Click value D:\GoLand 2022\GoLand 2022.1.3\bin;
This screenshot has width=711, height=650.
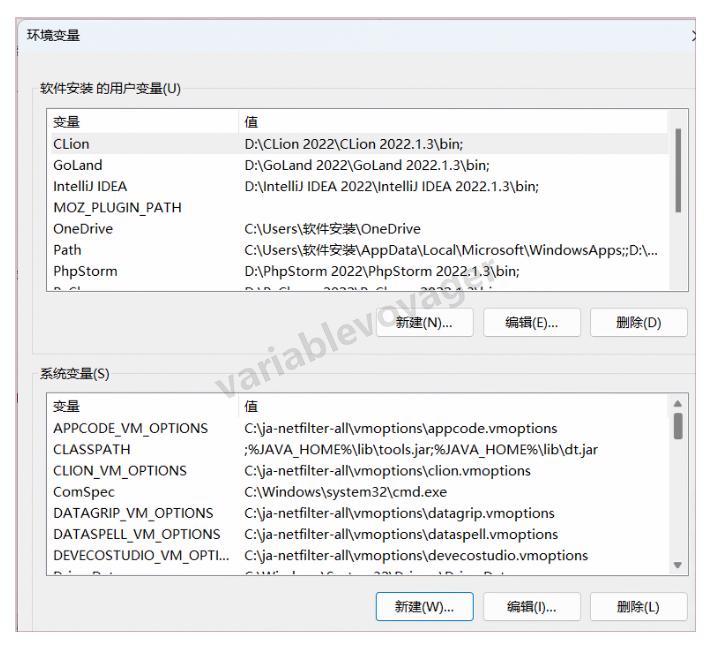click(x=367, y=165)
